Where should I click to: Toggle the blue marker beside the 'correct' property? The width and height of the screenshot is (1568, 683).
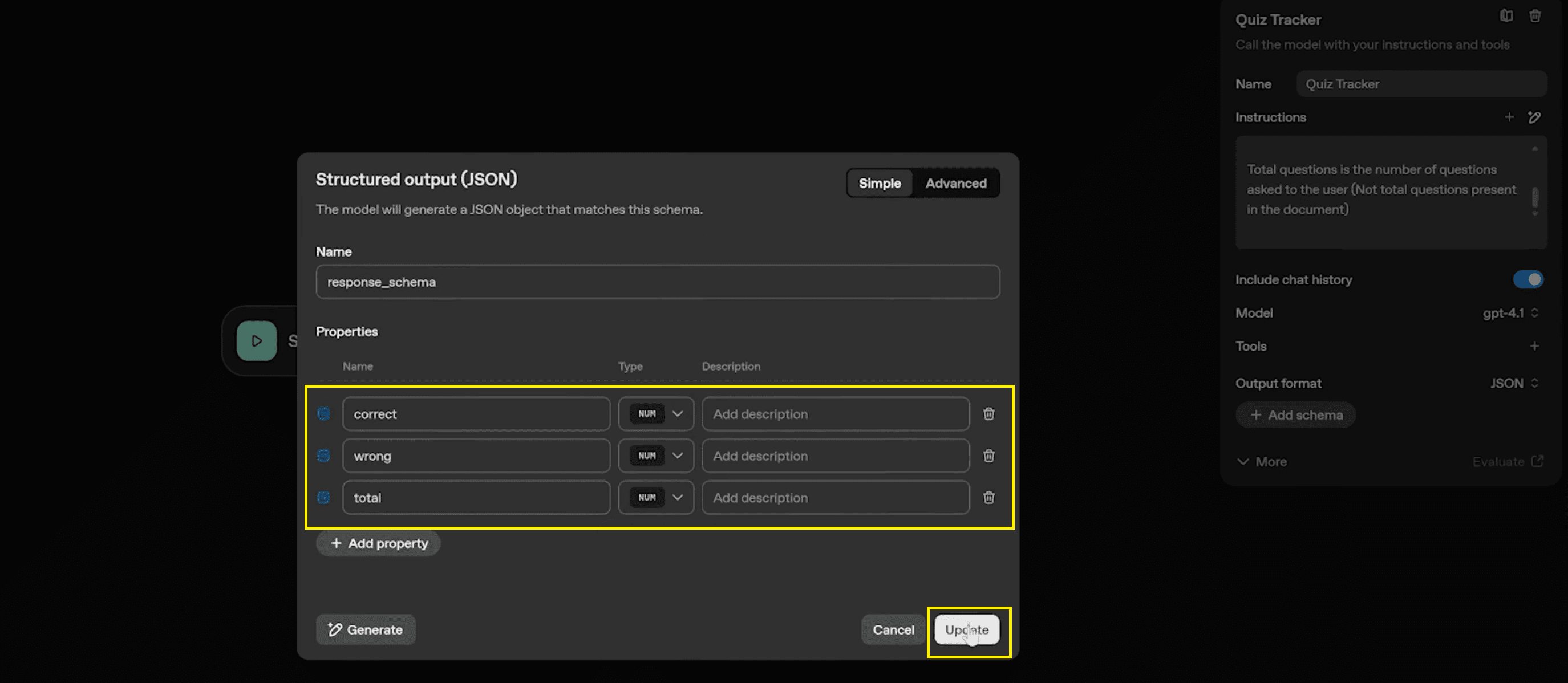click(324, 413)
